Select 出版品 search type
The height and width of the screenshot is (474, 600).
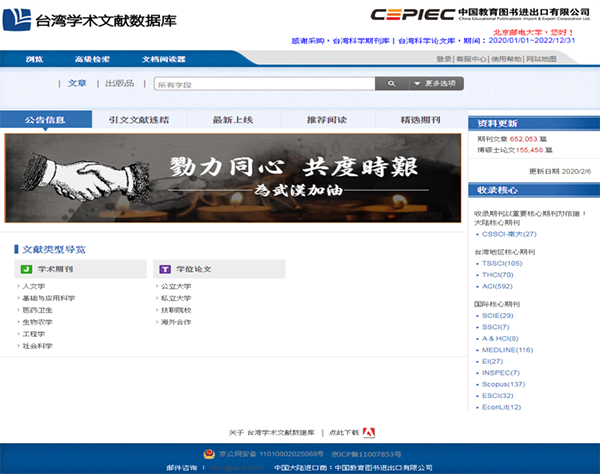pyautogui.click(x=120, y=84)
